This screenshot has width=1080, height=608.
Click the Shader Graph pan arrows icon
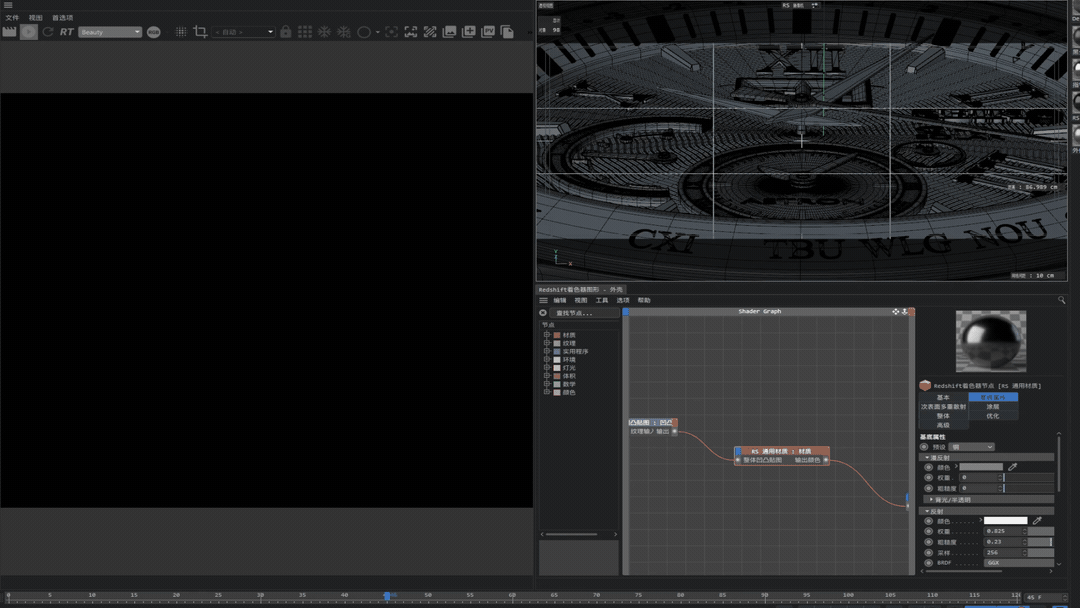point(895,311)
